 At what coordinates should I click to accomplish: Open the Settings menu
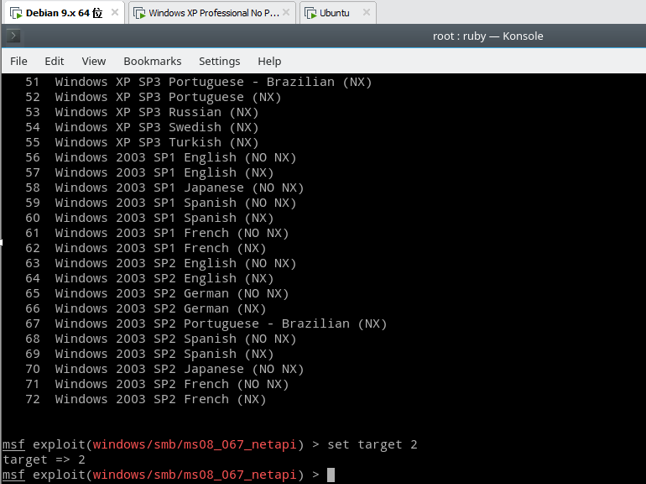[219, 61]
